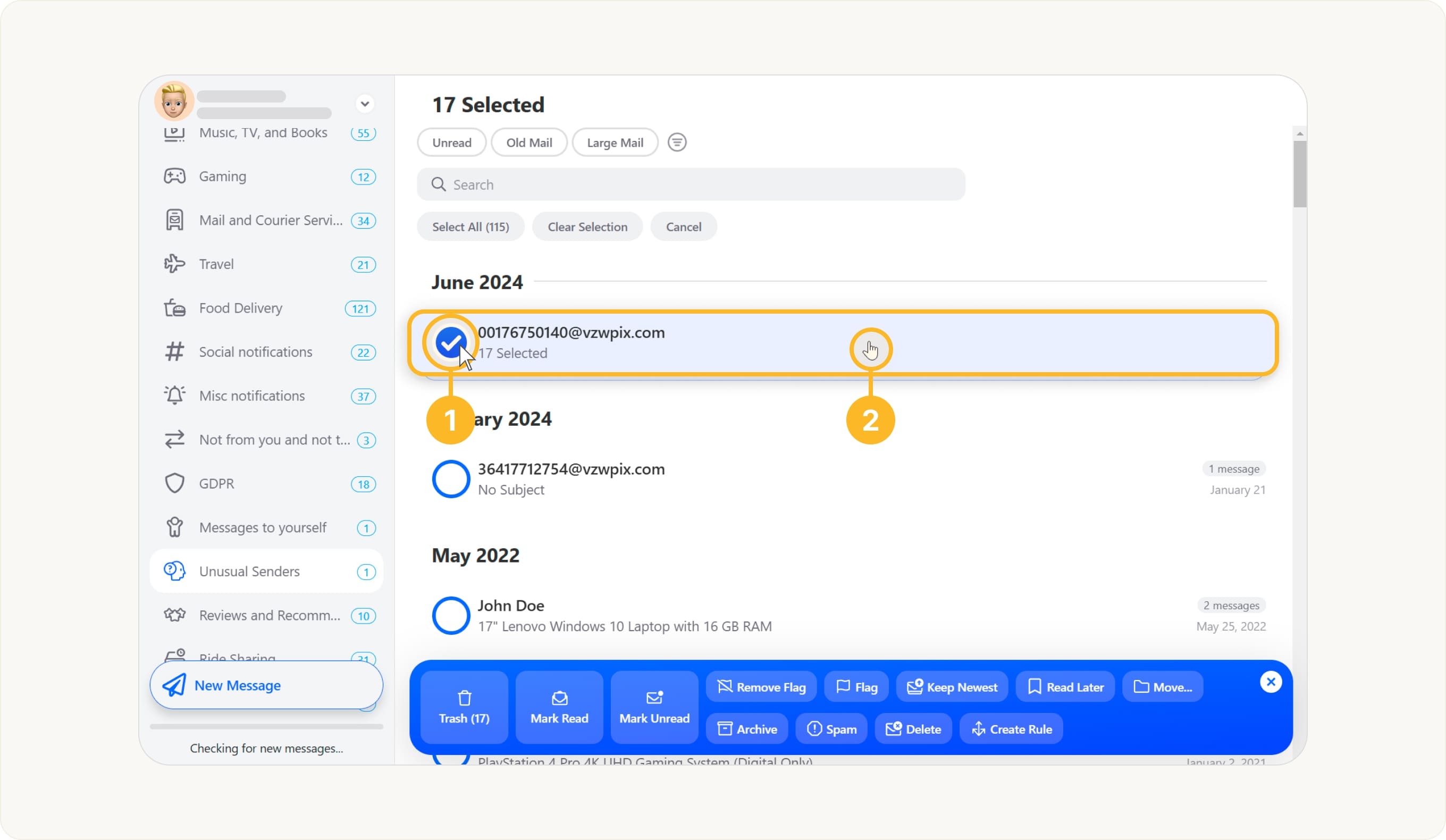Mark the selected messages as Spam
This screenshot has height=840, width=1446.
(x=831, y=729)
